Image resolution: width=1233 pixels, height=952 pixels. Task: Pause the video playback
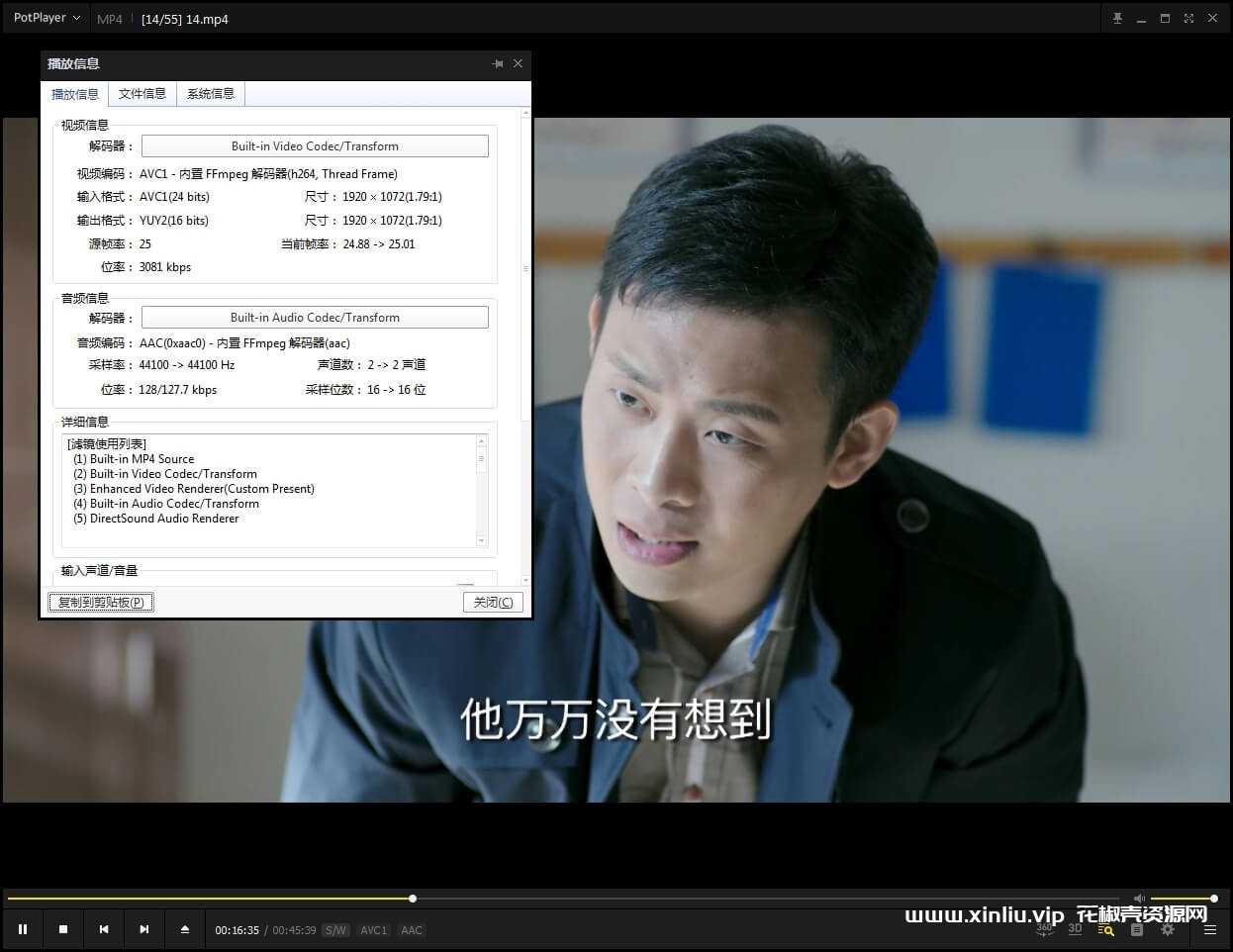point(23,929)
